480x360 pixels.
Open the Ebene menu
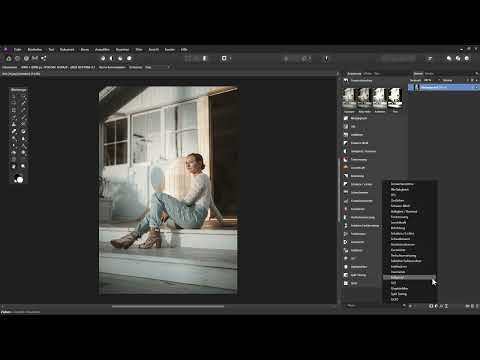tap(85, 49)
